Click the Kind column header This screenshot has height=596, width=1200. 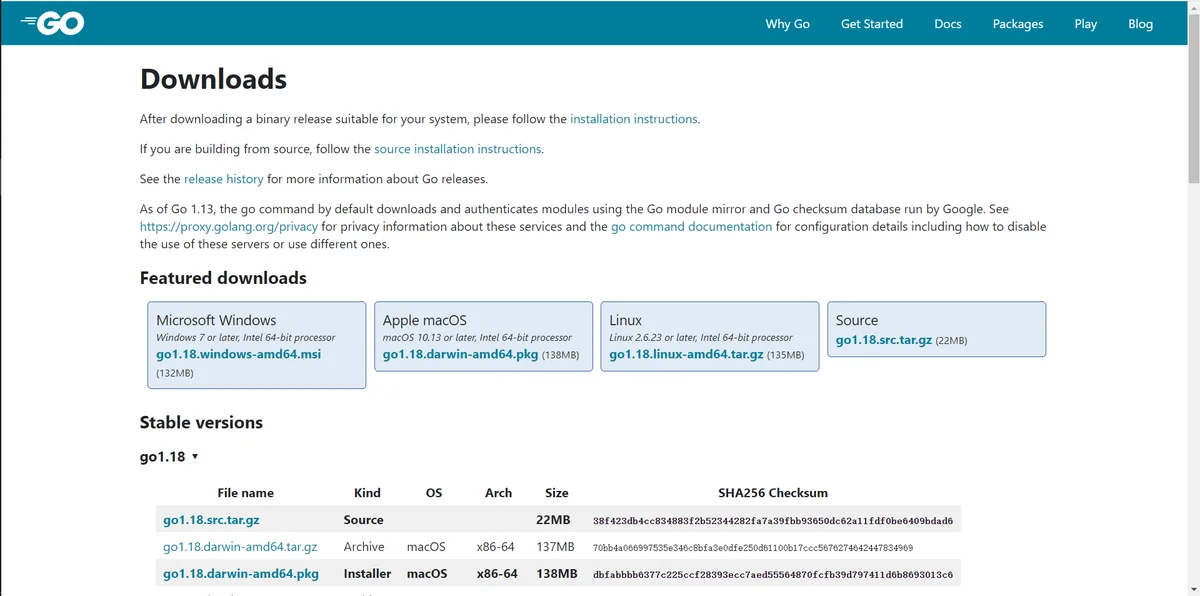click(x=367, y=493)
